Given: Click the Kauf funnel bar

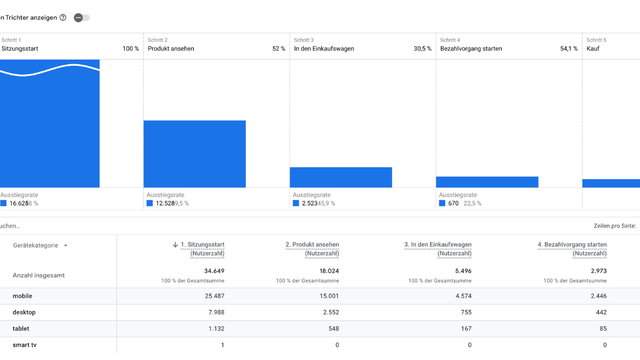Looking at the screenshot, I should 611,183.
